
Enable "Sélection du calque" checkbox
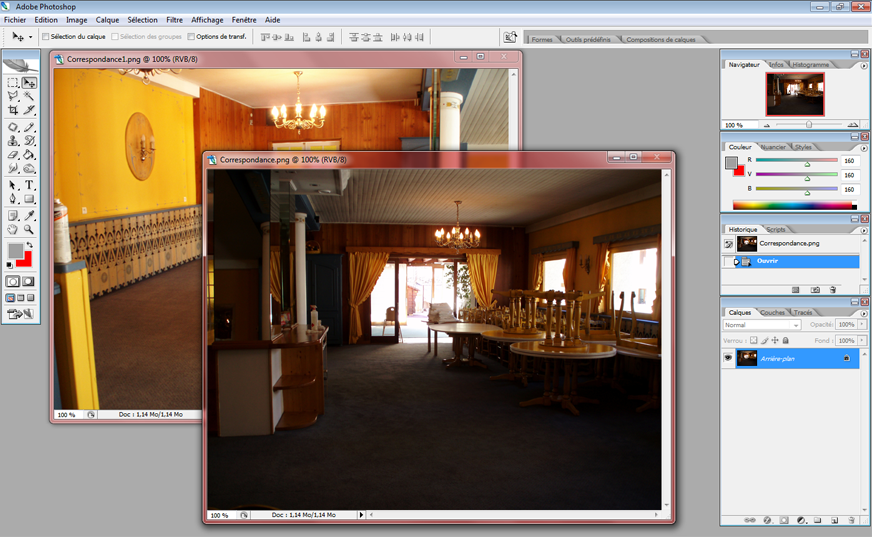[x=45, y=37]
